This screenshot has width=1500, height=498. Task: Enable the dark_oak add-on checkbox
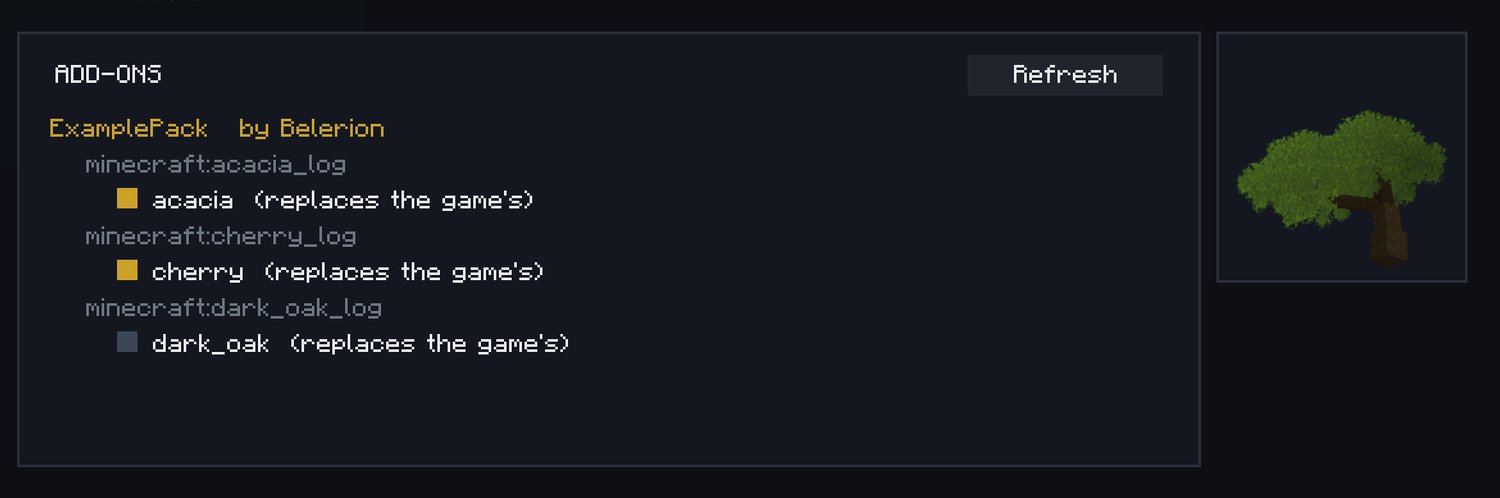(127, 343)
